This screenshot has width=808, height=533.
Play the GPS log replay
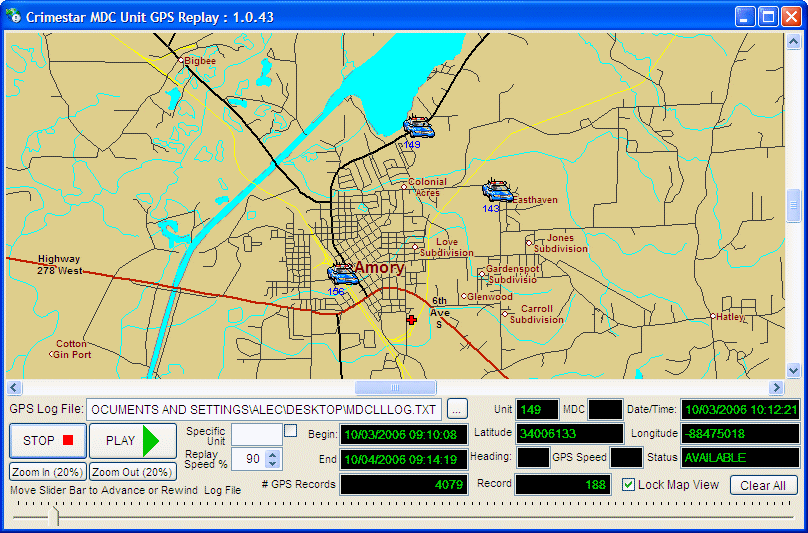132,441
